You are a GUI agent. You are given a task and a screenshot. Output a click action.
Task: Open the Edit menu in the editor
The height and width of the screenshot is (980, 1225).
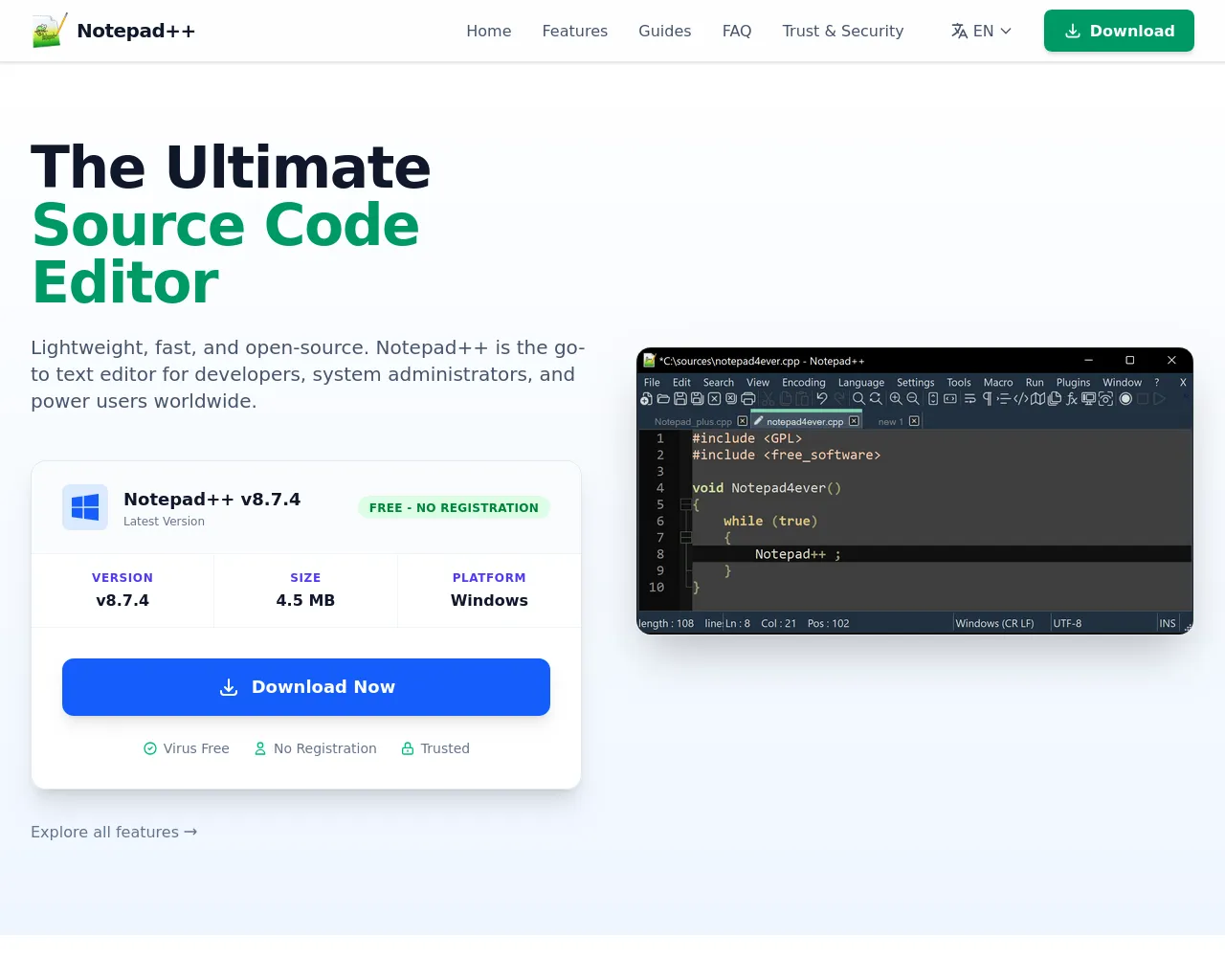[x=681, y=382]
